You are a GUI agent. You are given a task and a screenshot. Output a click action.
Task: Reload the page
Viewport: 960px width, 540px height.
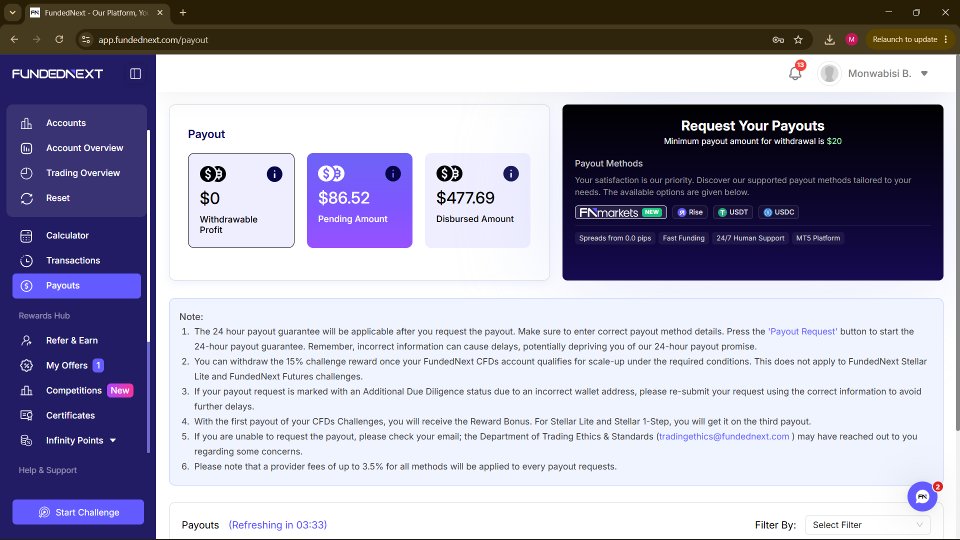point(59,40)
